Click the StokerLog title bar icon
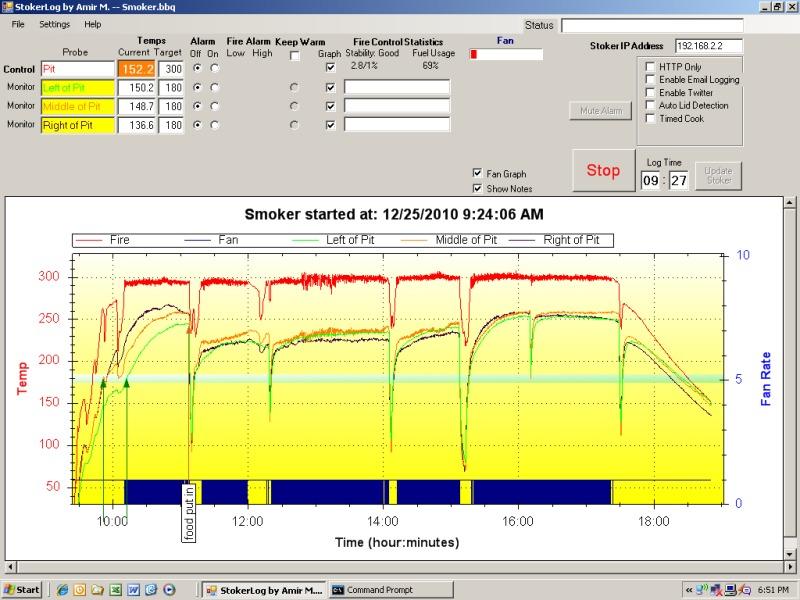Viewport: 800px width, 600px height. pos(7,6)
